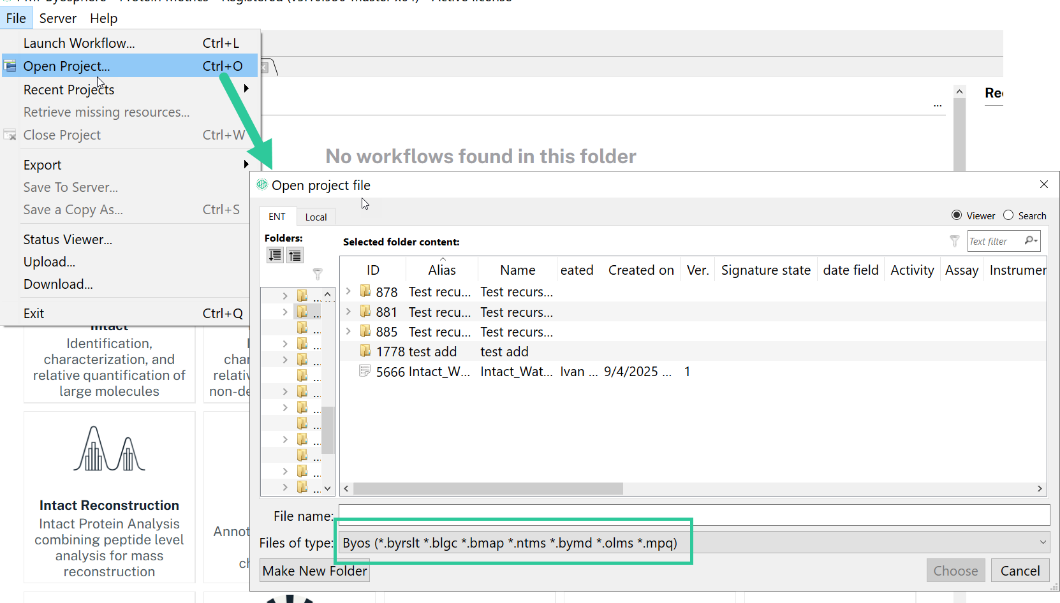Click the expand all folders icon

click(274, 256)
